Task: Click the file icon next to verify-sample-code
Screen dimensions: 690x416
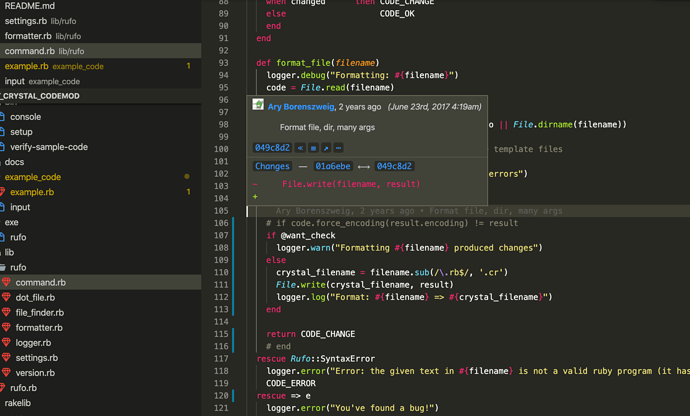Action: click(4, 147)
